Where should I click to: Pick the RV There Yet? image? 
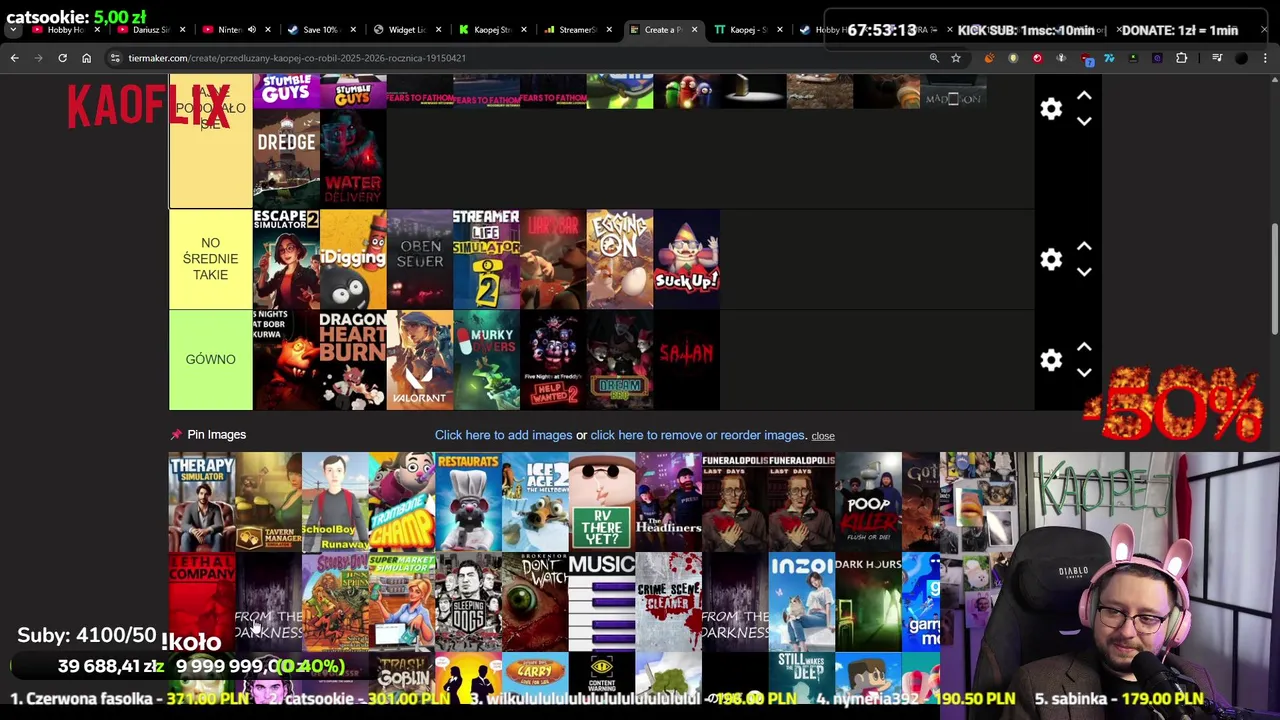[x=602, y=502]
